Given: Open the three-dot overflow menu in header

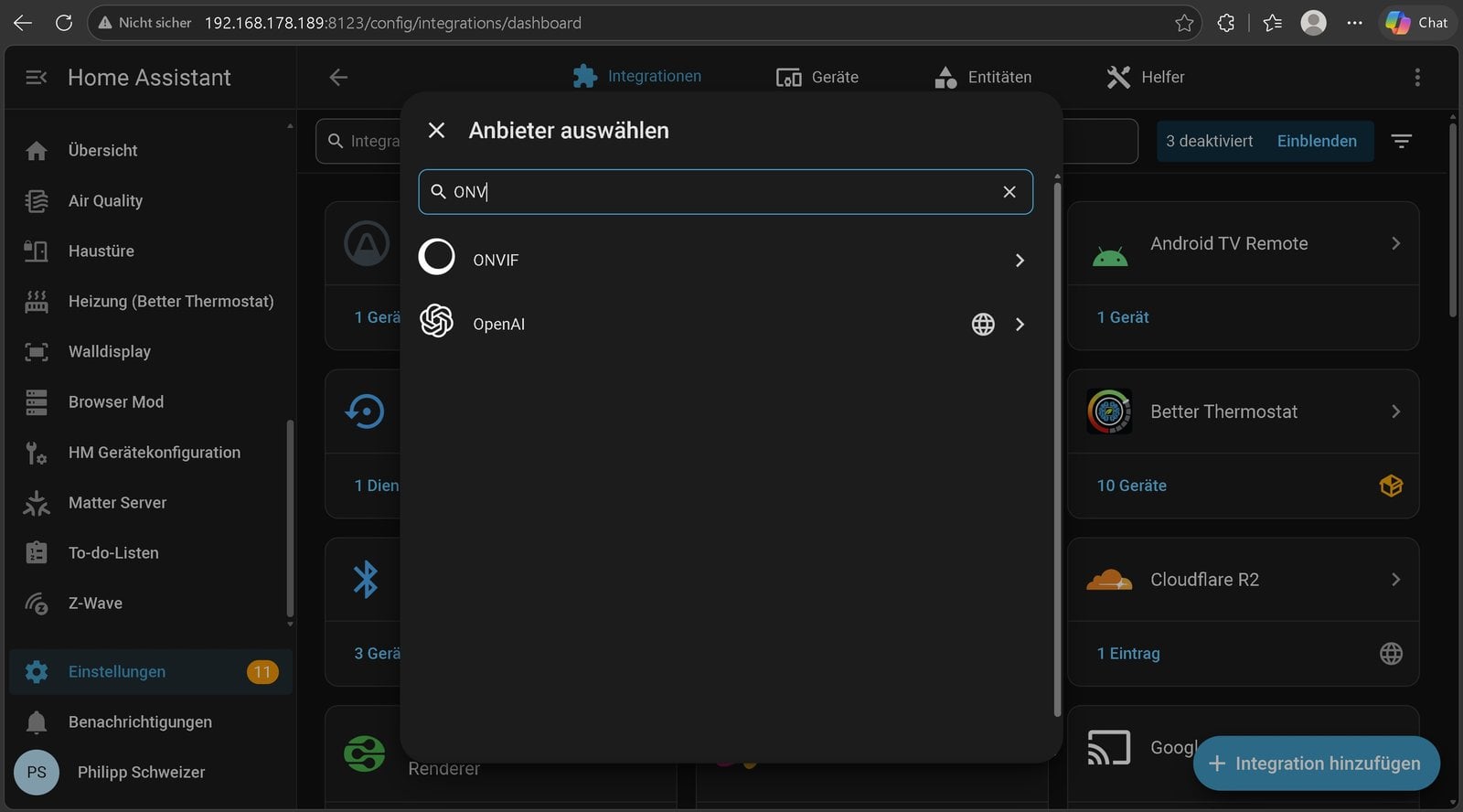Looking at the screenshot, I should [1417, 78].
